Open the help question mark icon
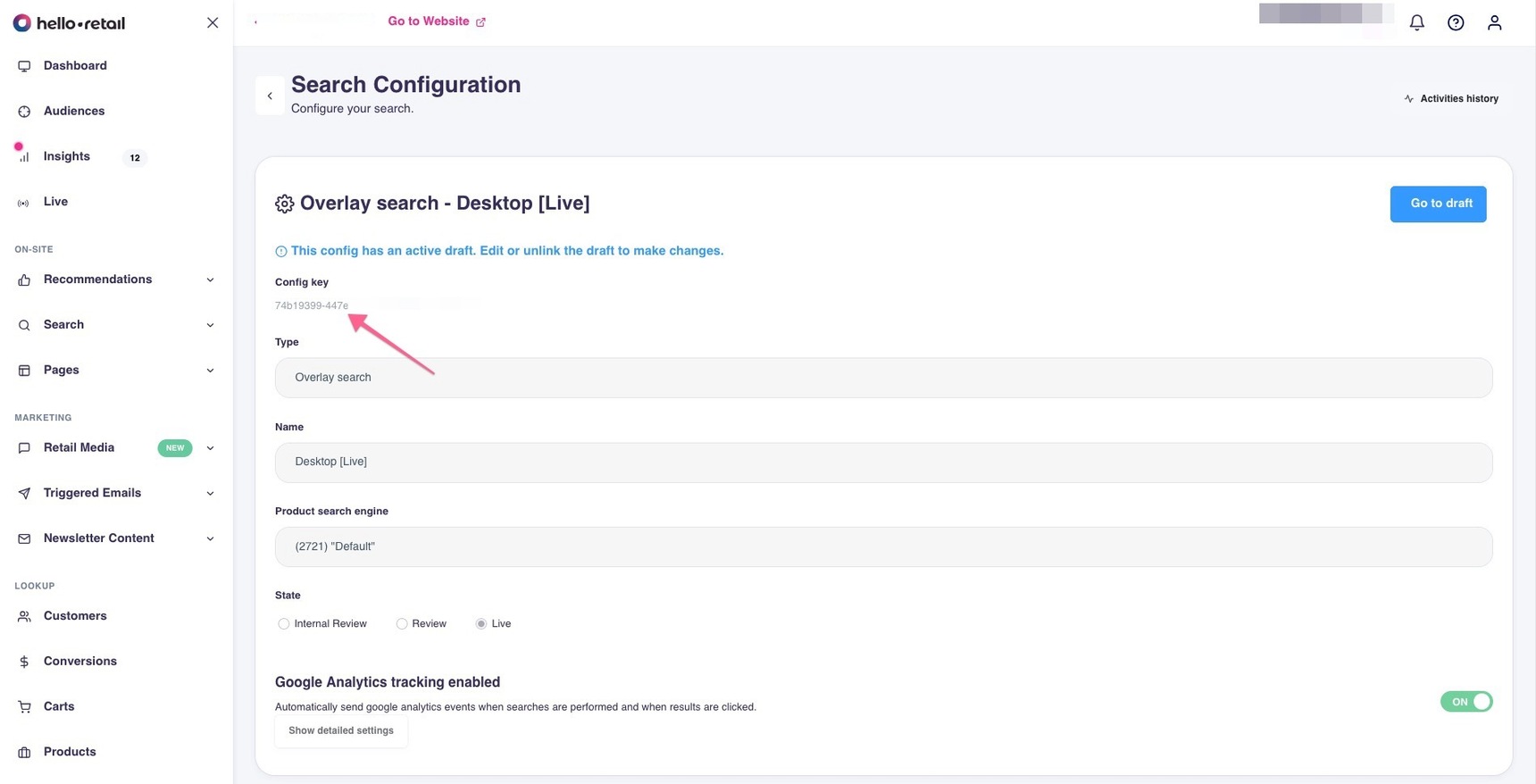Image resolution: width=1536 pixels, height=784 pixels. click(1456, 23)
